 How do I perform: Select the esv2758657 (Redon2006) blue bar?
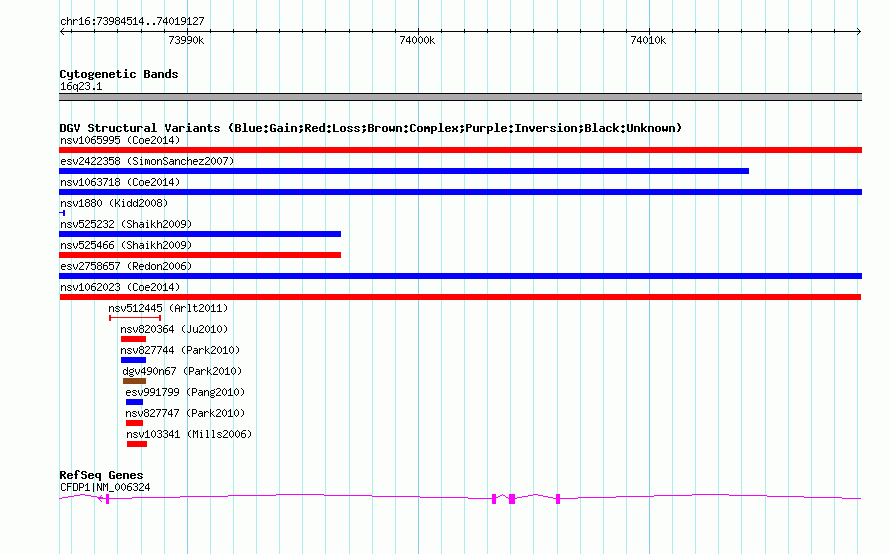(460, 276)
